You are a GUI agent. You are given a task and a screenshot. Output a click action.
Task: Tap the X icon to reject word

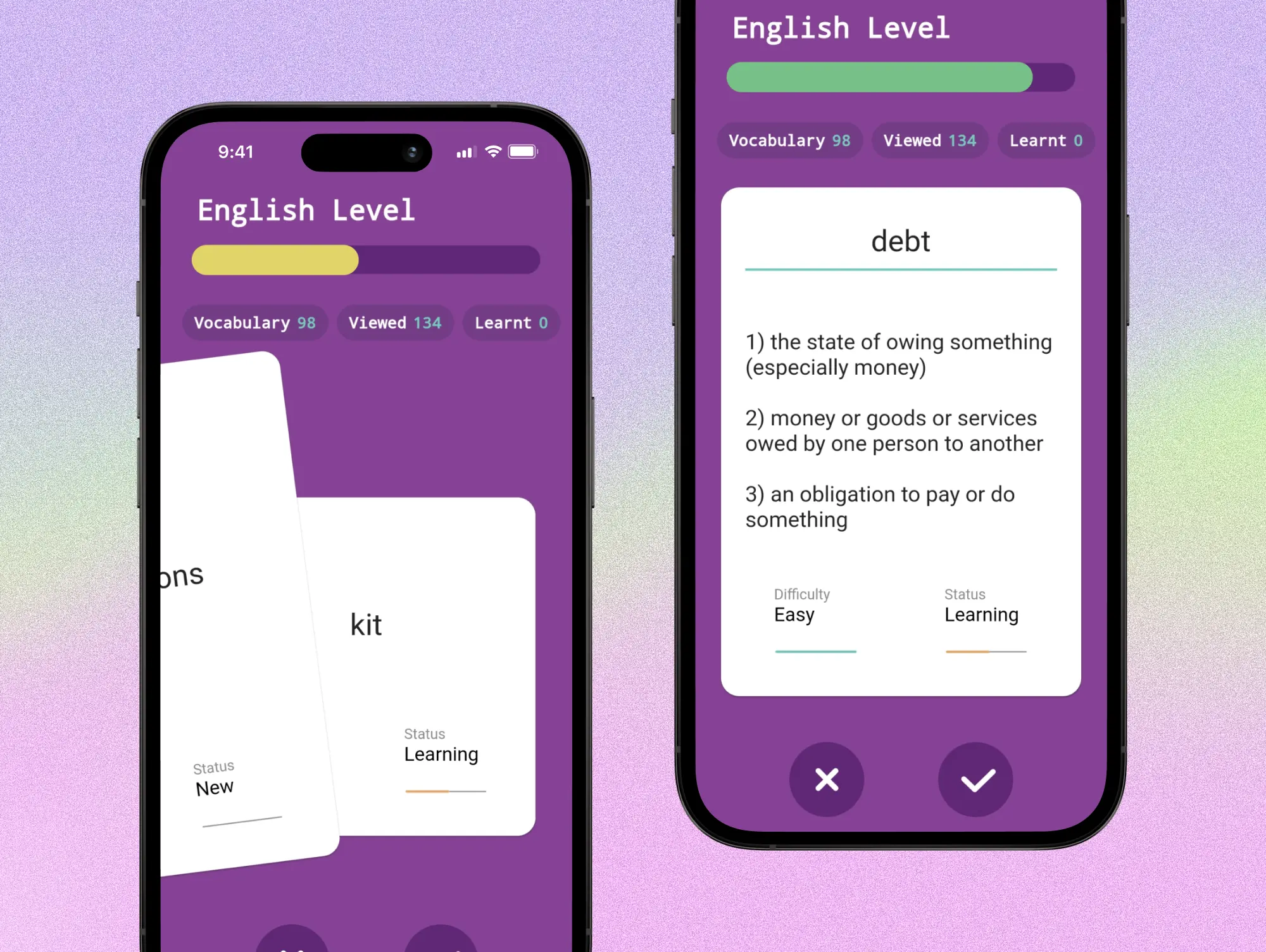tap(824, 780)
